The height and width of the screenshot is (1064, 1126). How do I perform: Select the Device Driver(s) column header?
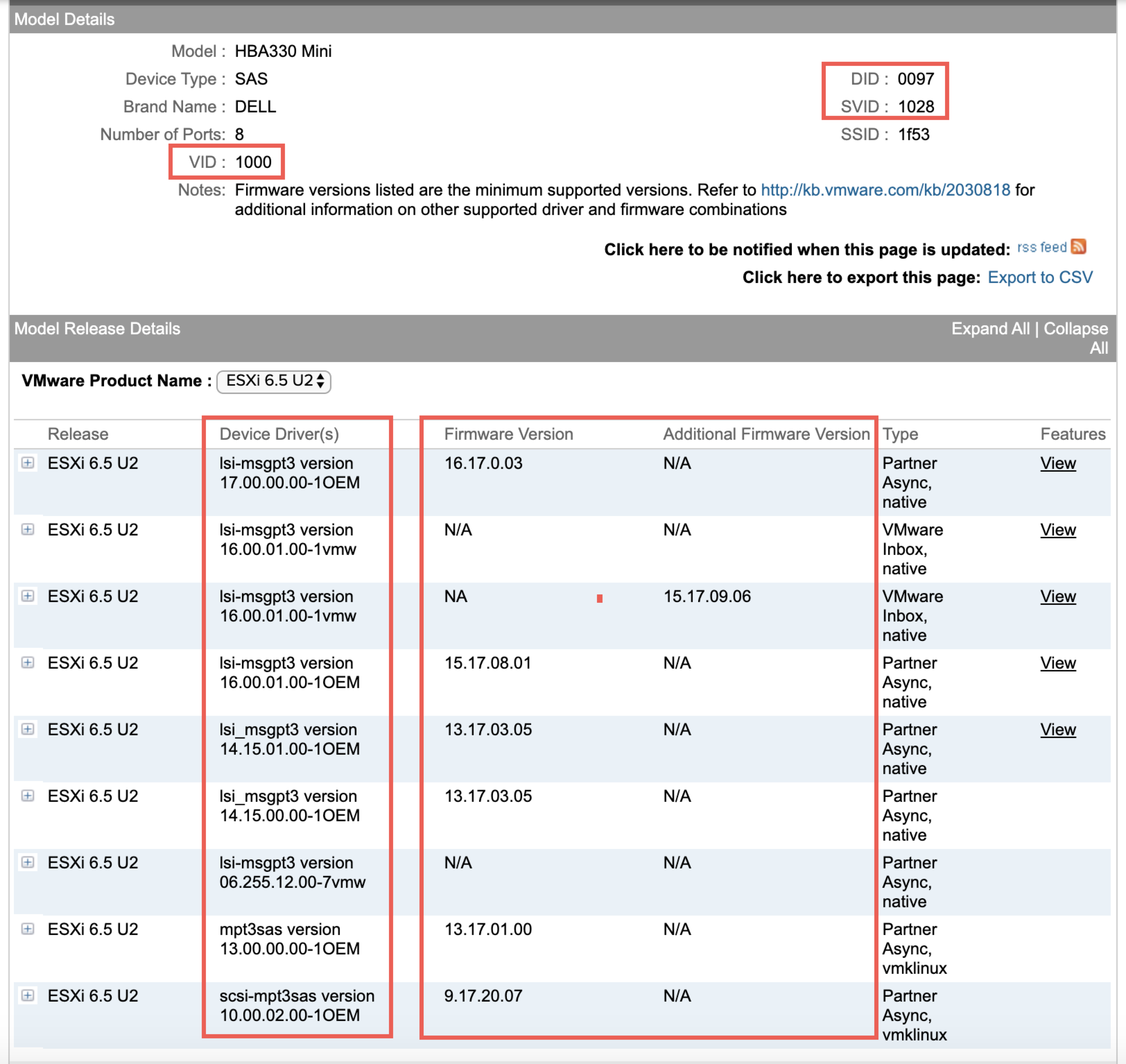pos(279,434)
